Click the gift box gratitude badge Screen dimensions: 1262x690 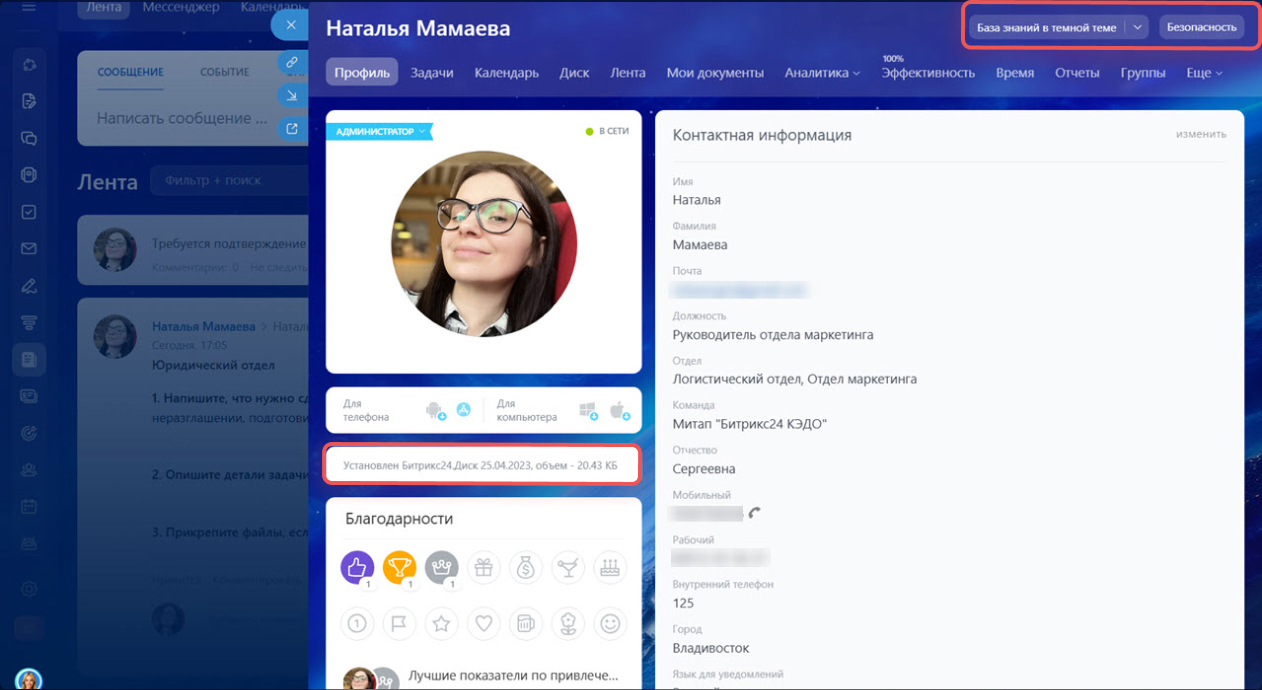coord(483,567)
